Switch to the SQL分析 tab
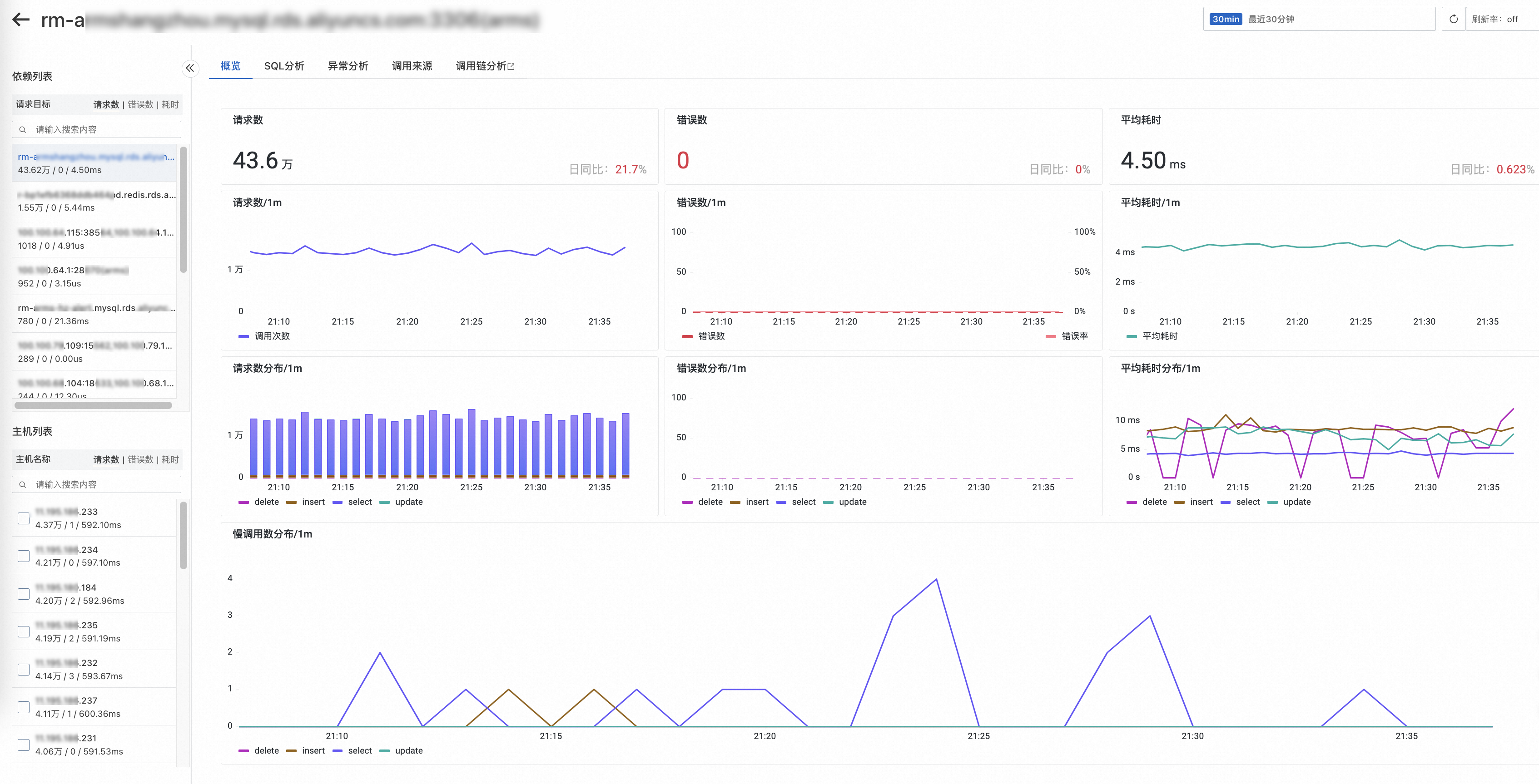This screenshot has width=1539, height=784. pyautogui.click(x=284, y=66)
